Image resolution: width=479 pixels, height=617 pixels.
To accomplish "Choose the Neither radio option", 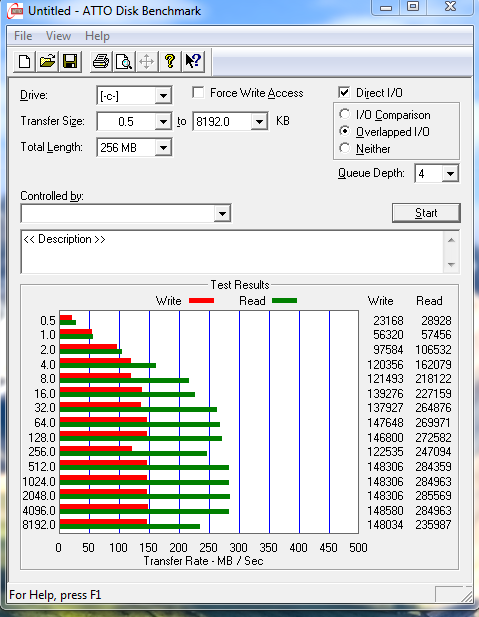I will [x=344, y=148].
